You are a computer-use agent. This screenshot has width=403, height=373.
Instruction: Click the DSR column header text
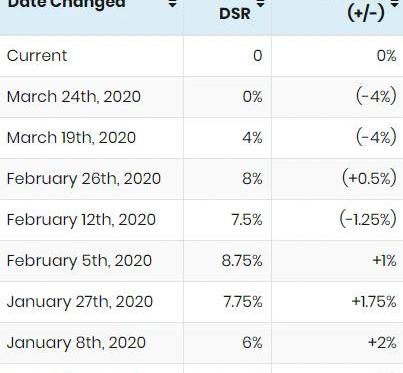click(235, 14)
